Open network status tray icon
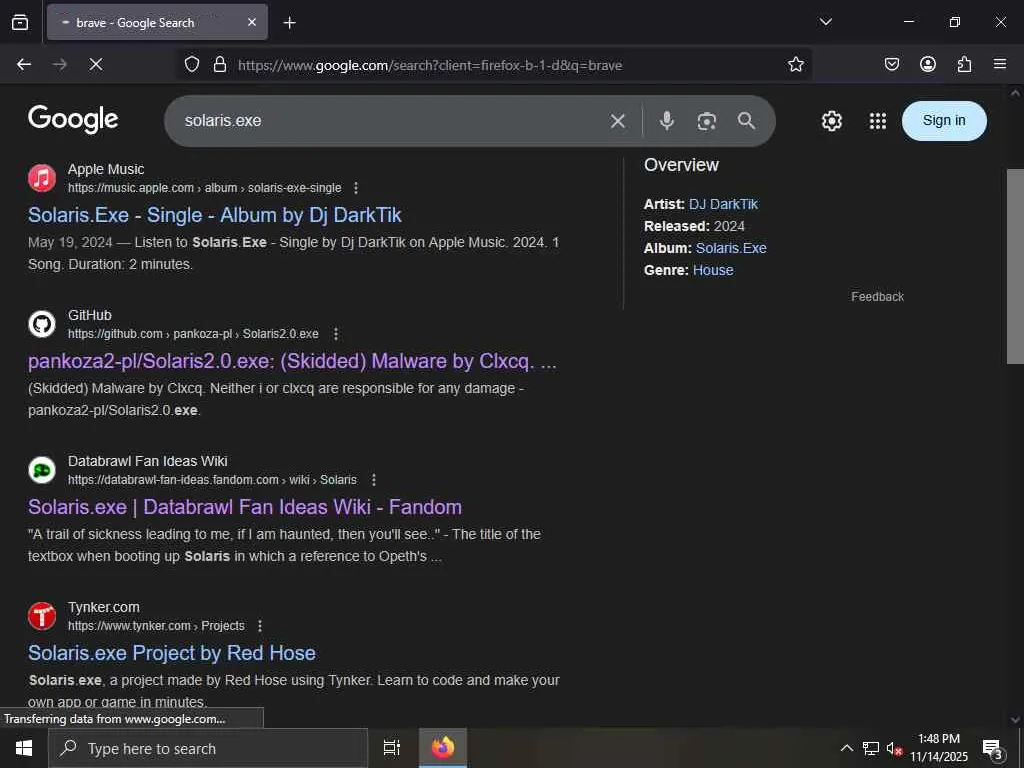The width and height of the screenshot is (1024, 768). pos(870,748)
